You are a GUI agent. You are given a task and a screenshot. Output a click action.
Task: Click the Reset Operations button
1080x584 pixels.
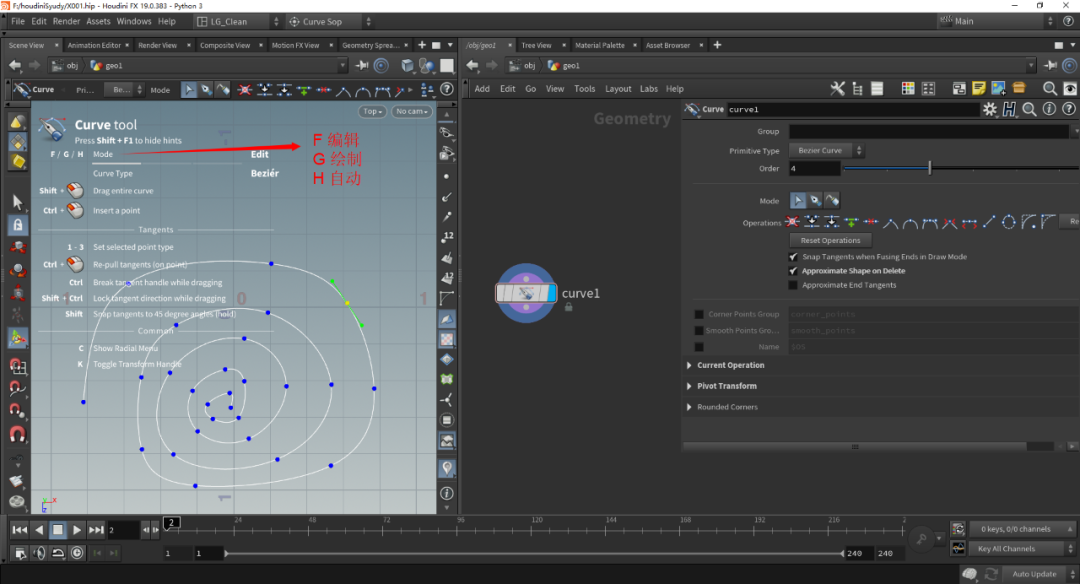coord(830,240)
